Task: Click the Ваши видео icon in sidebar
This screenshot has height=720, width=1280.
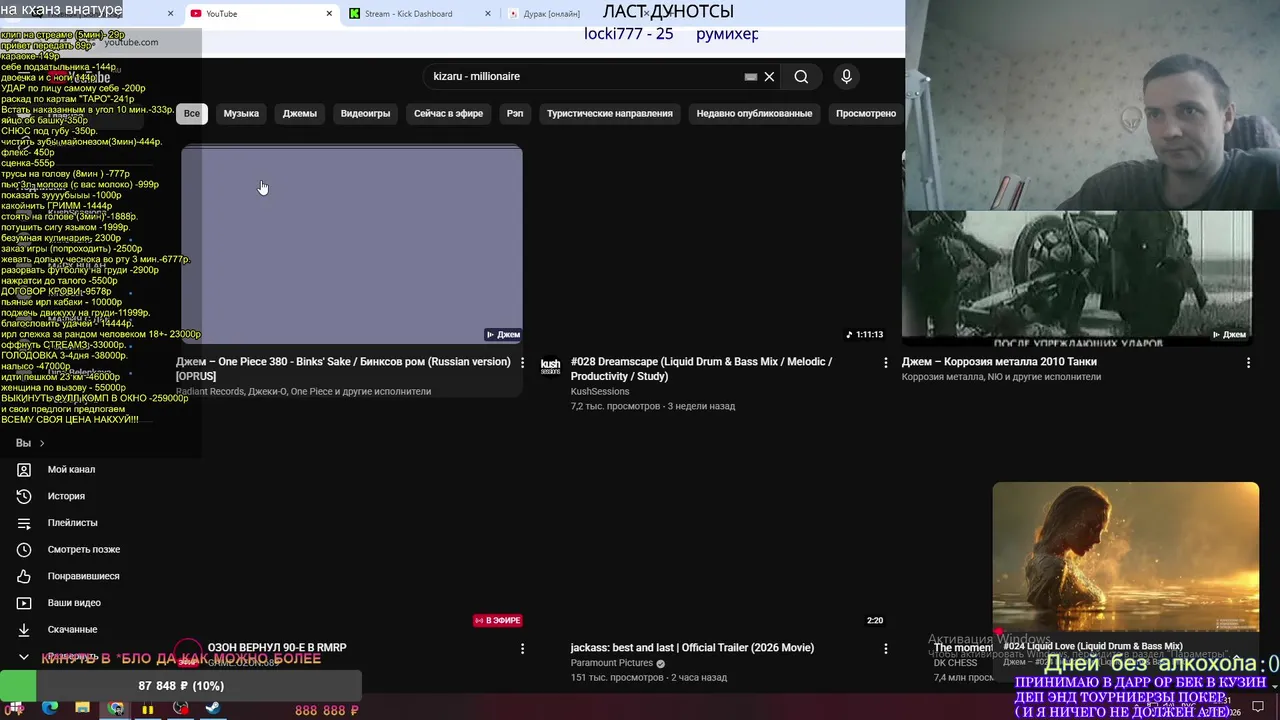Action: click(24, 603)
